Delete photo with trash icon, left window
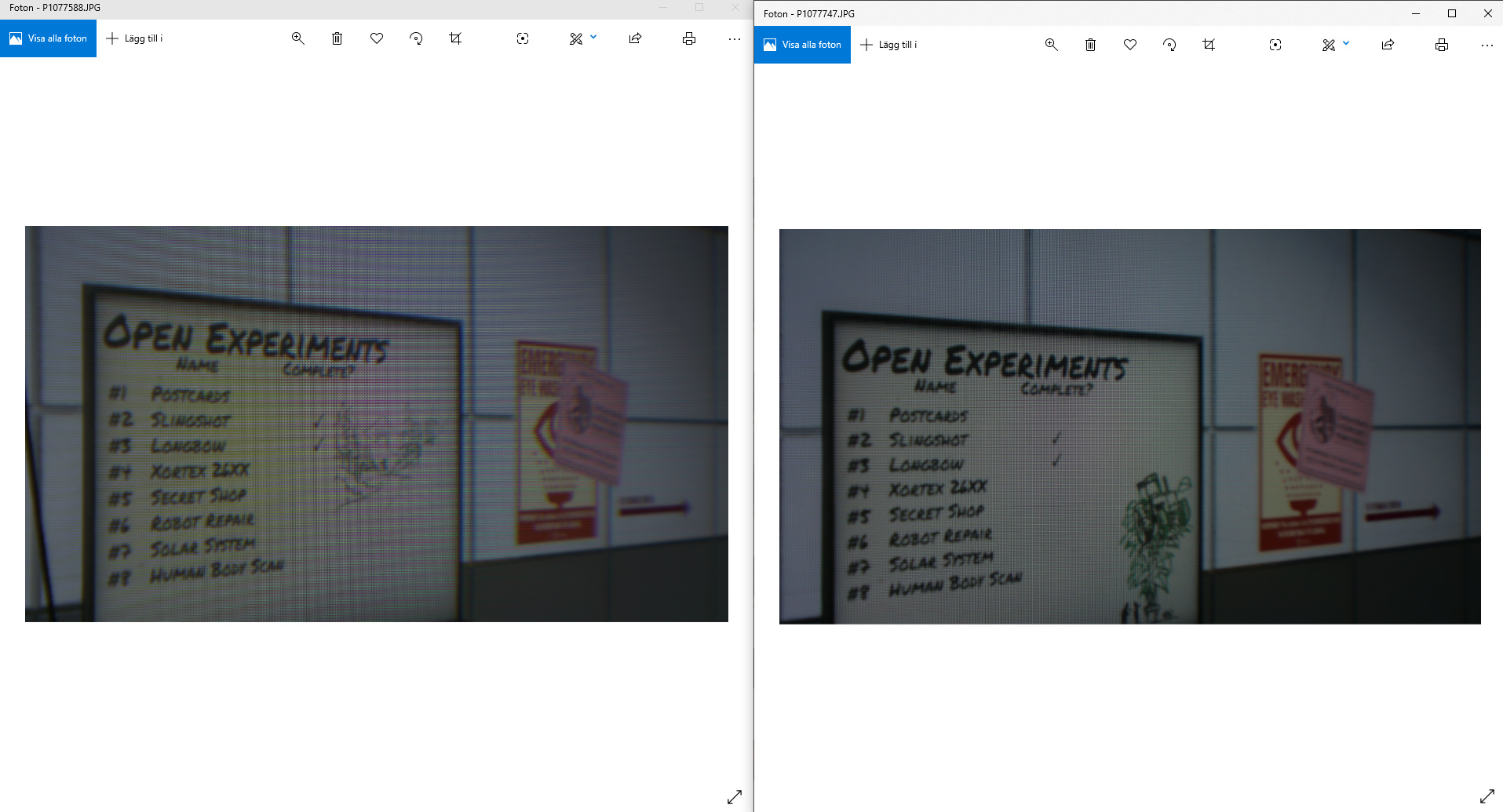This screenshot has width=1503, height=812. (337, 38)
